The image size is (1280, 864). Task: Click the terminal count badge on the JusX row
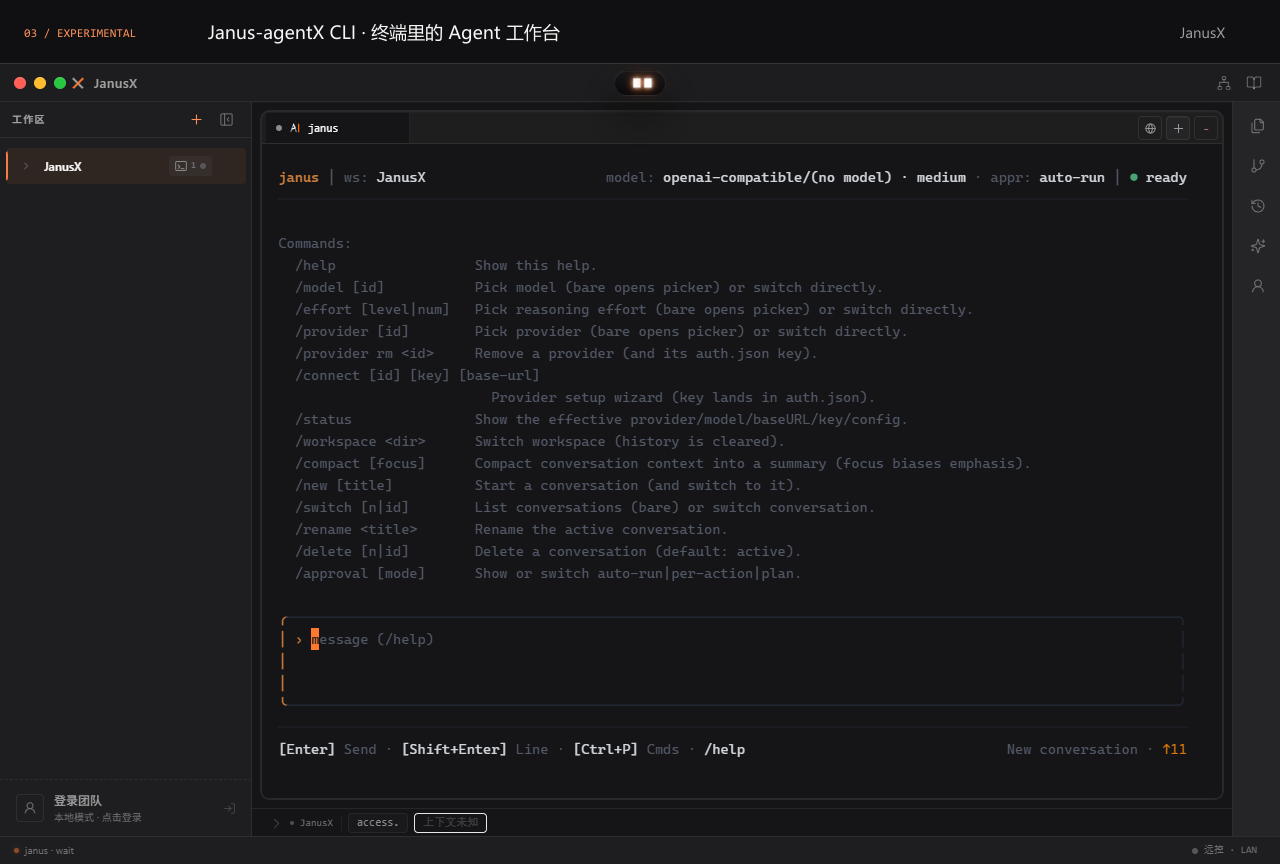[x=190, y=166]
